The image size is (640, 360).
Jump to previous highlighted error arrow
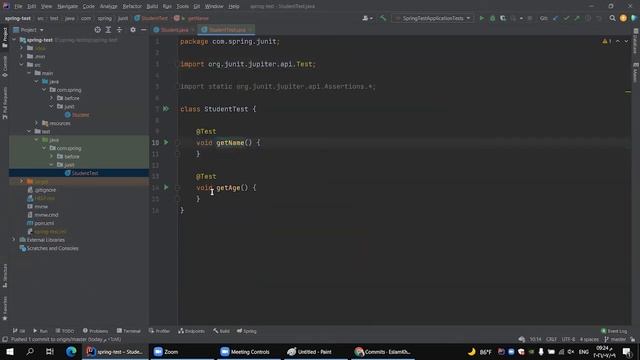tap(618, 41)
